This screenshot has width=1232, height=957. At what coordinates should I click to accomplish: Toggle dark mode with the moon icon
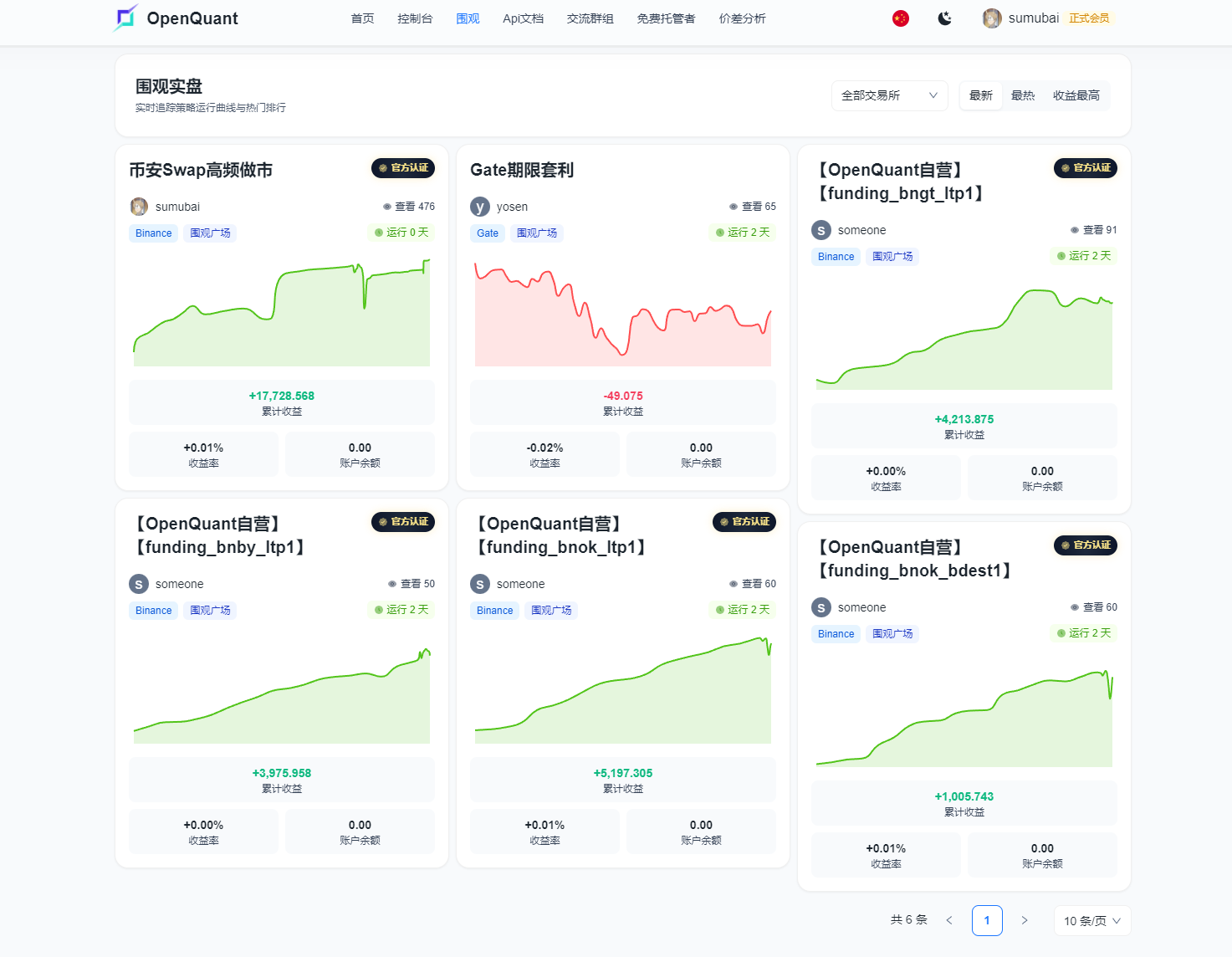(x=944, y=18)
